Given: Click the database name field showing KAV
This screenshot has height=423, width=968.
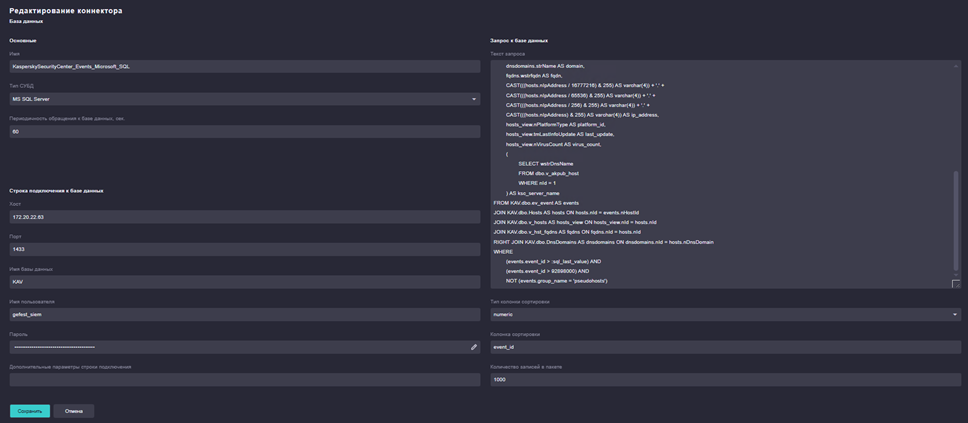Looking at the screenshot, I should (x=245, y=282).
